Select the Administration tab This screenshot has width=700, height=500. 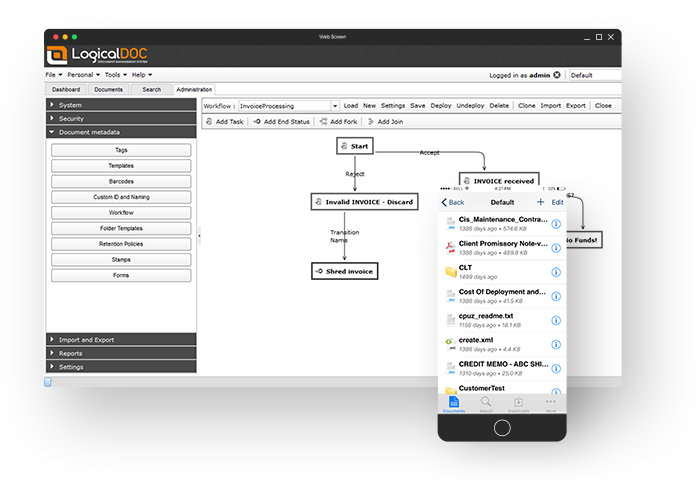click(194, 89)
